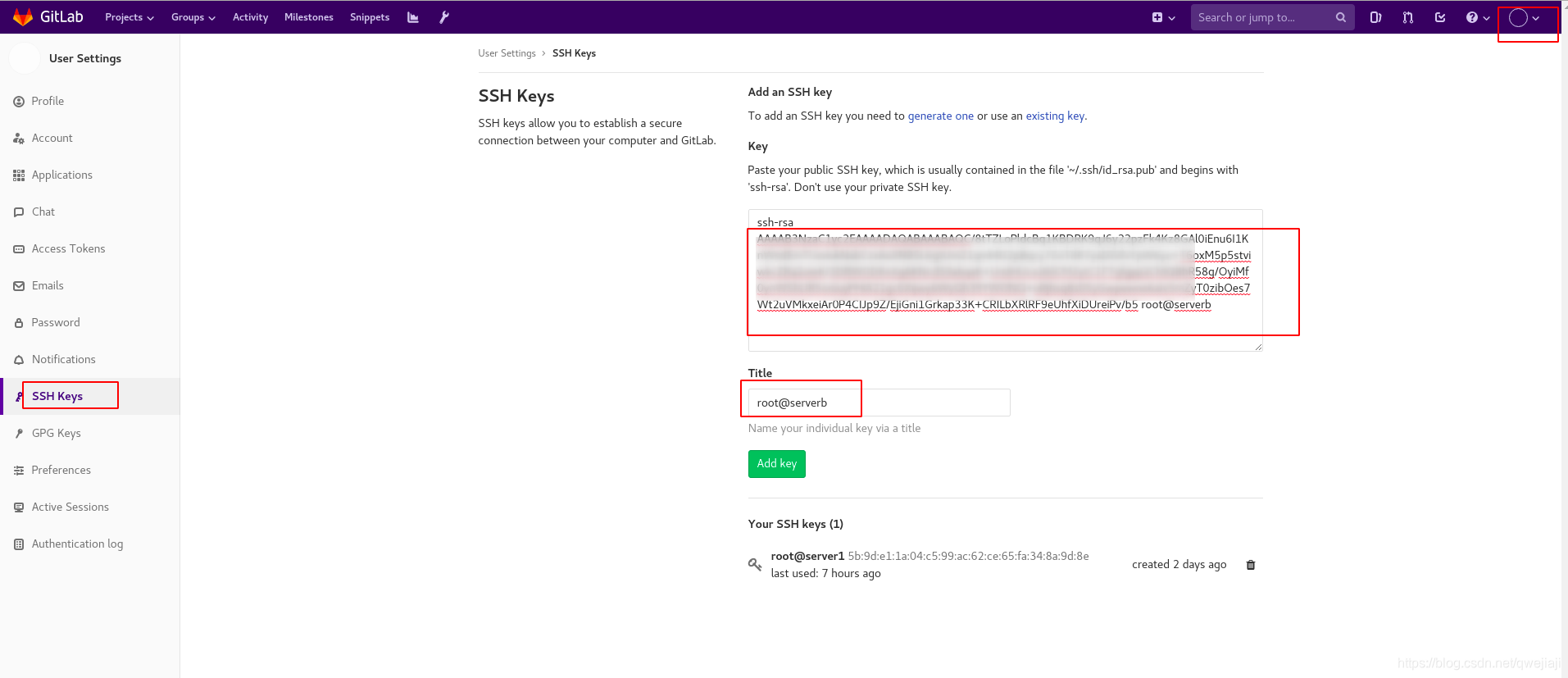Click the Access Tokens sidebar icon
Screen dimensions: 1568x678
[x=19, y=249]
